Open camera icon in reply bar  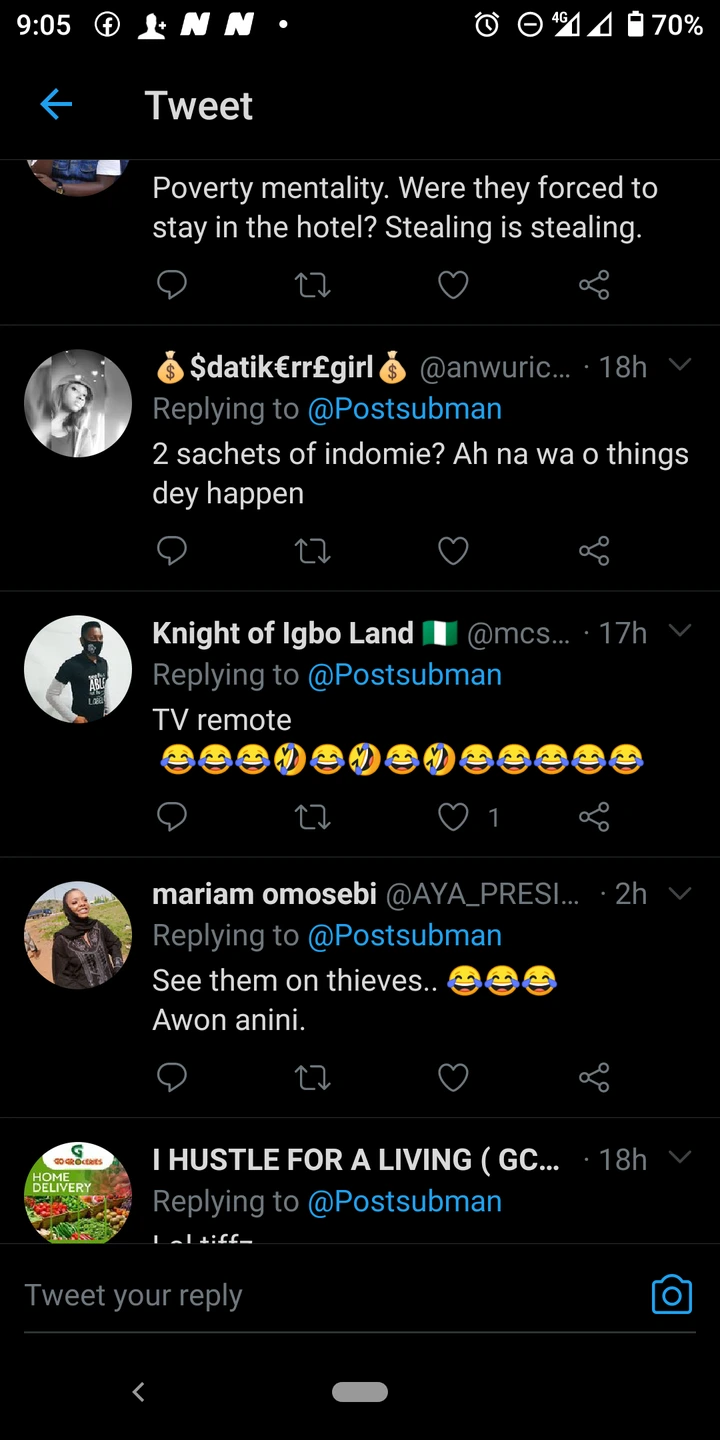point(671,1294)
